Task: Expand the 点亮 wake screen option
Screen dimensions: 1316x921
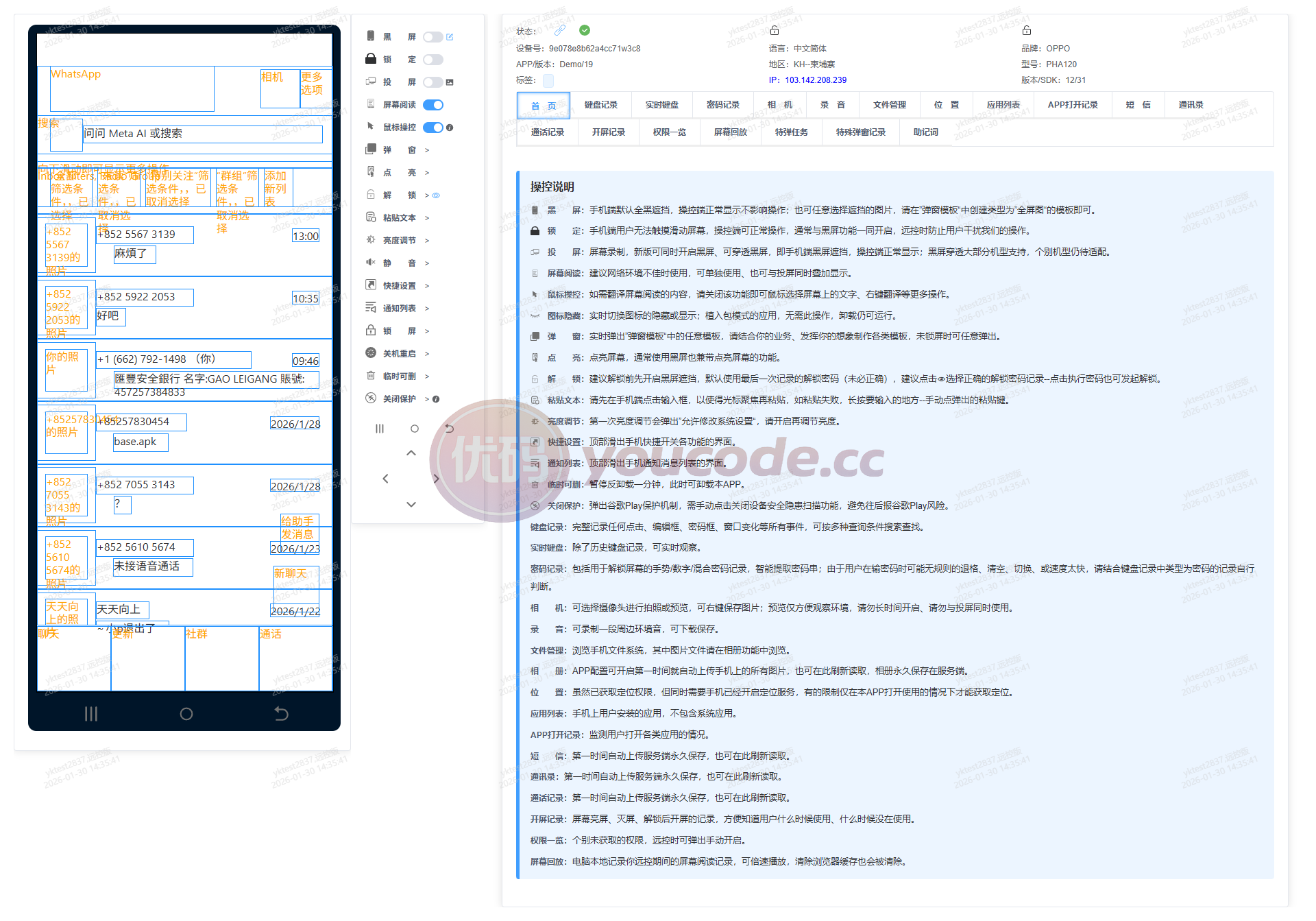Action: click(x=427, y=173)
